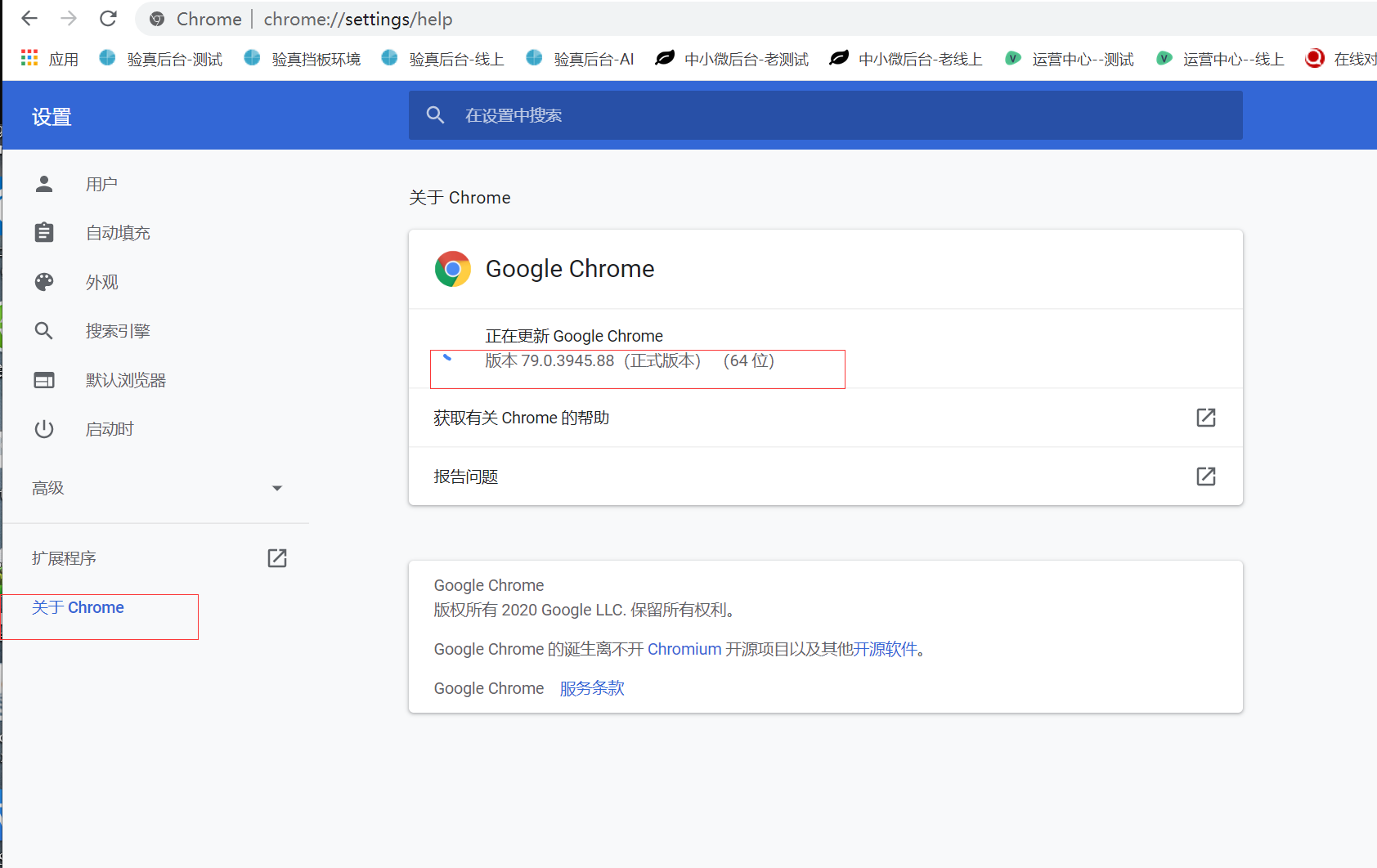Click the browser forward arrow
Screen dimensions: 1377x868
69,18
